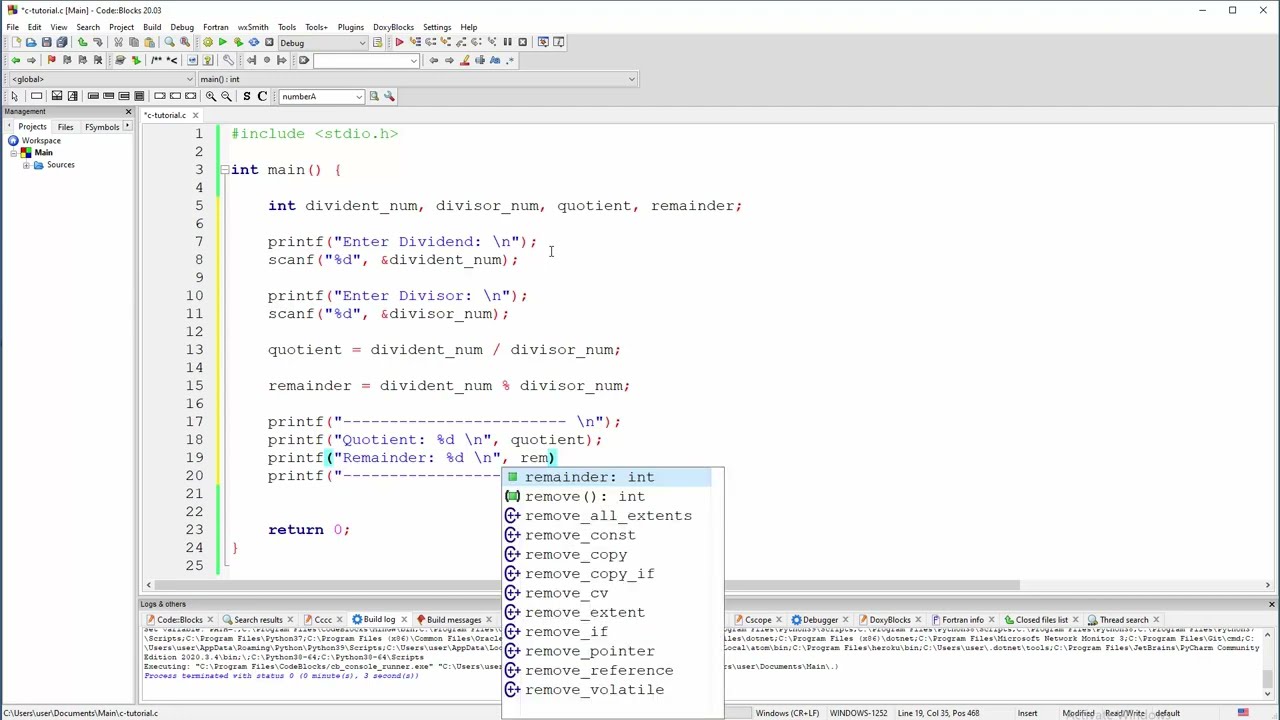1280x720 pixels.
Task: Click the Jump back green arrow
Action: click(x=15, y=60)
